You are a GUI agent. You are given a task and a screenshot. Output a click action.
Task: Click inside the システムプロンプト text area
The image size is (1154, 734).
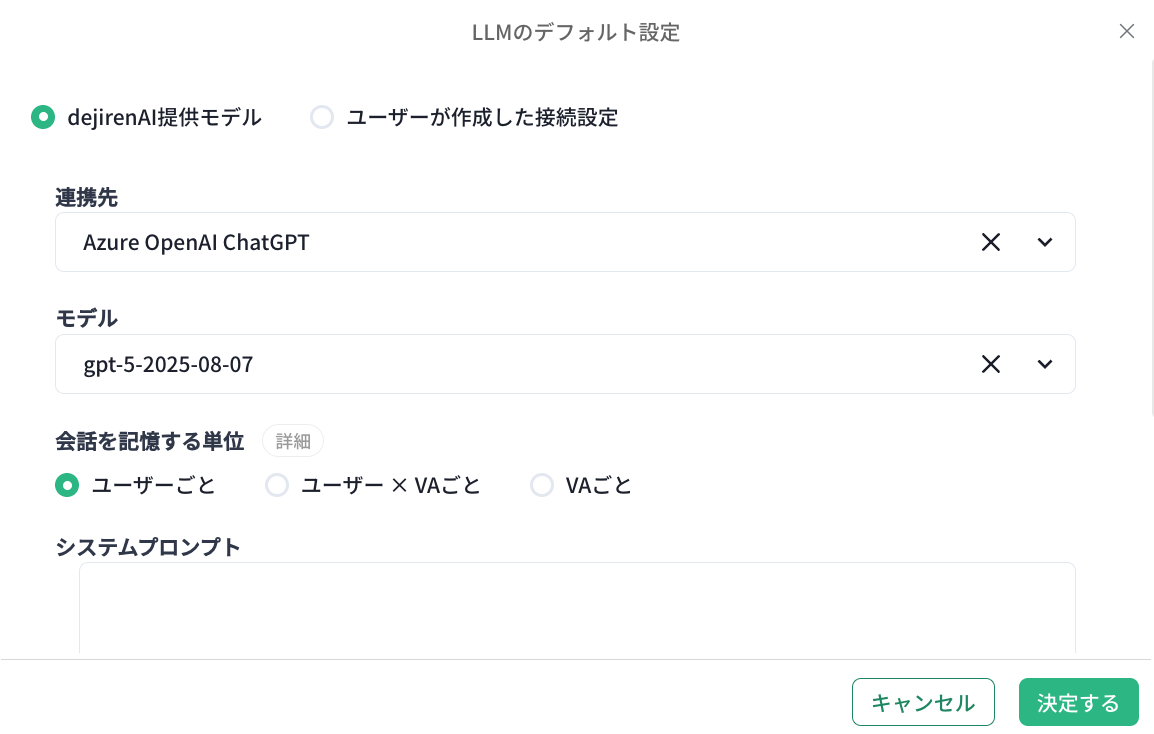[576, 610]
